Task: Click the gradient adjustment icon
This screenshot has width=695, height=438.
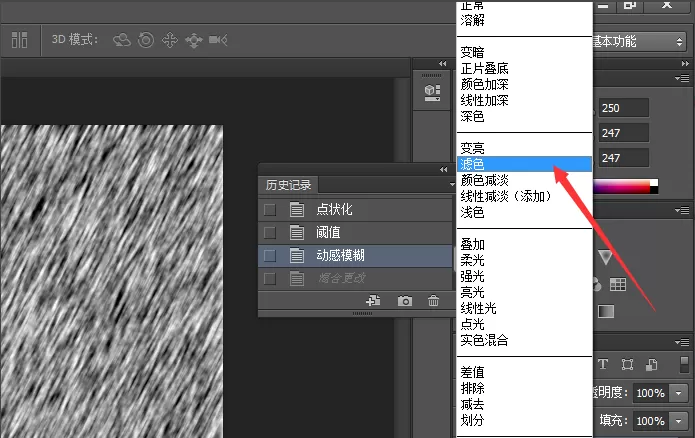Action: pyautogui.click(x=606, y=311)
